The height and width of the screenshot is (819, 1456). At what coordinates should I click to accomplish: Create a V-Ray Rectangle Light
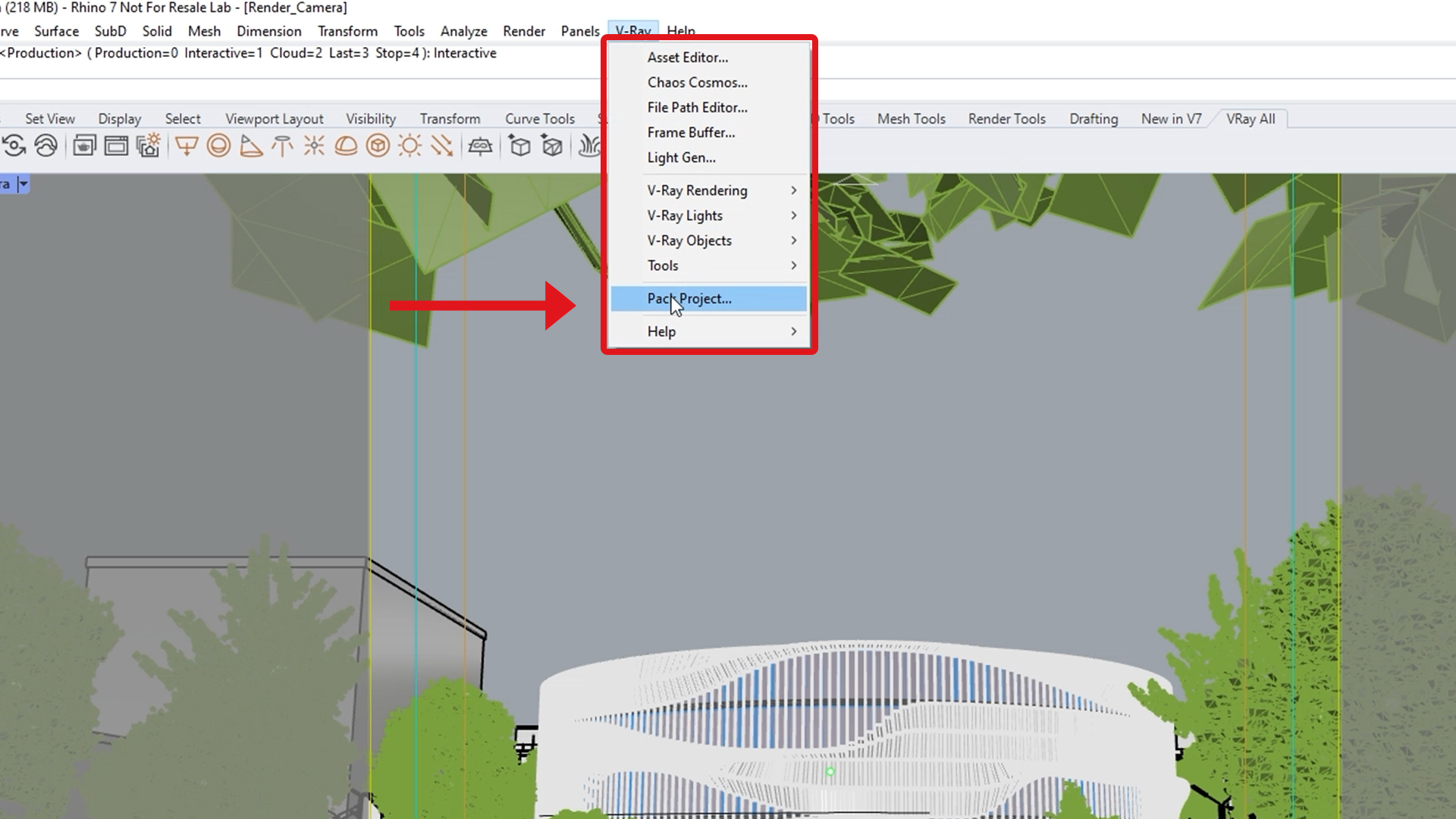[187, 145]
